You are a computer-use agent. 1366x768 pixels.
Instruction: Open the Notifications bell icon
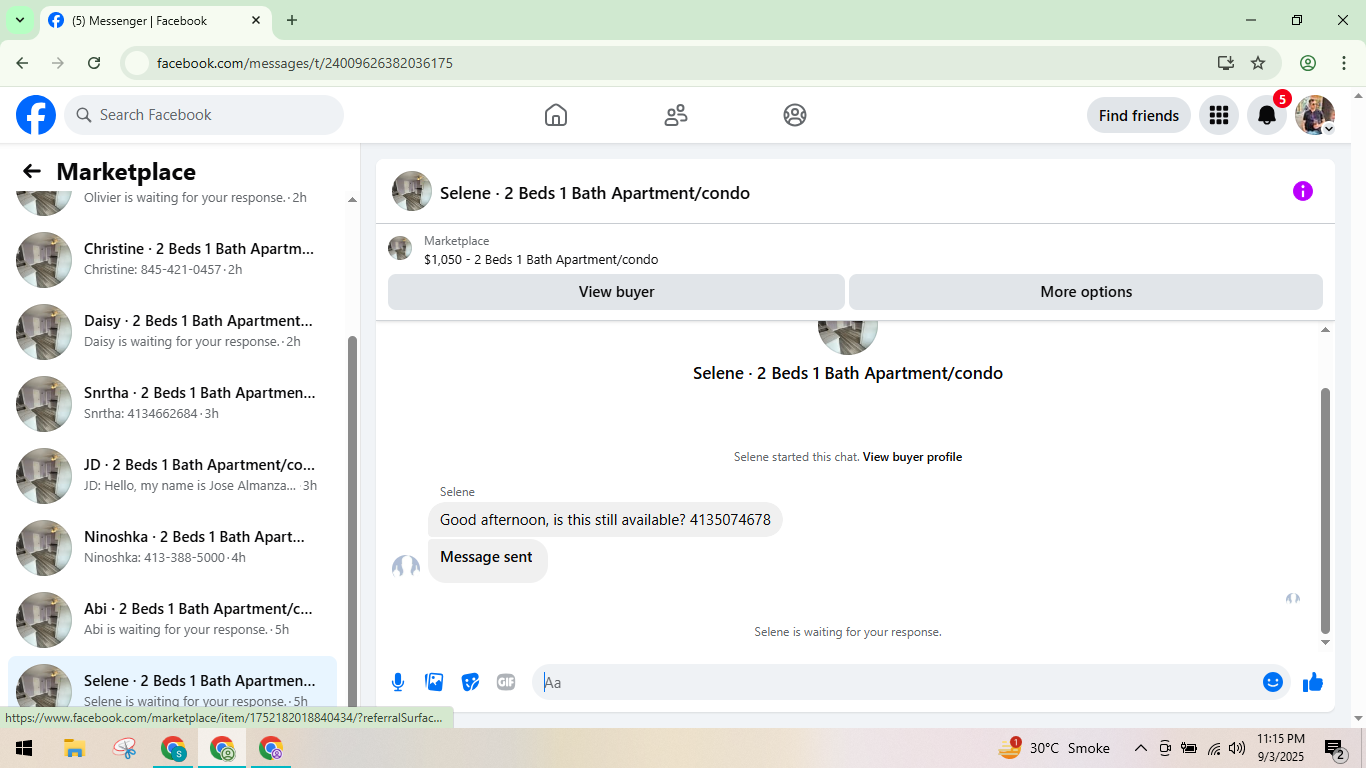click(1267, 115)
